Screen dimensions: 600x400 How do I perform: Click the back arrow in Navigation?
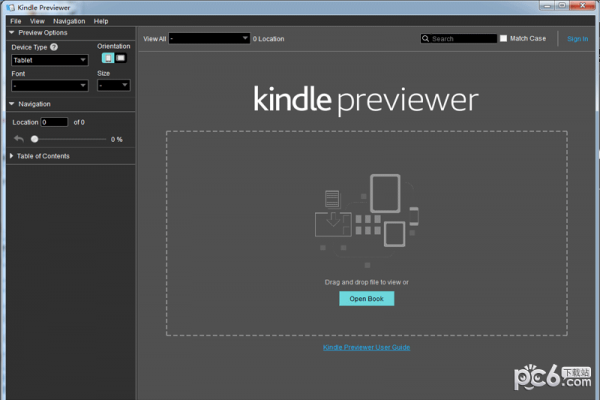pos(19,139)
